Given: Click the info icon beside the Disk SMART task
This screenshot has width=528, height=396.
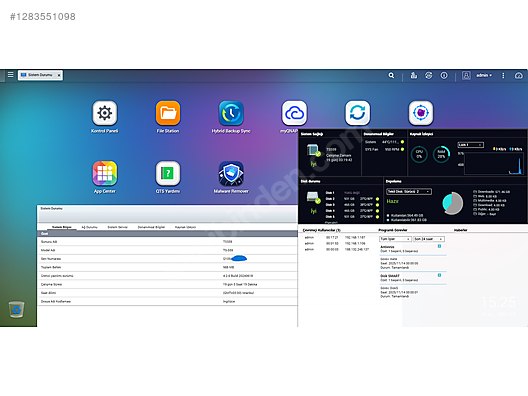Looking at the screenshot, I should (x=439, y=275).
